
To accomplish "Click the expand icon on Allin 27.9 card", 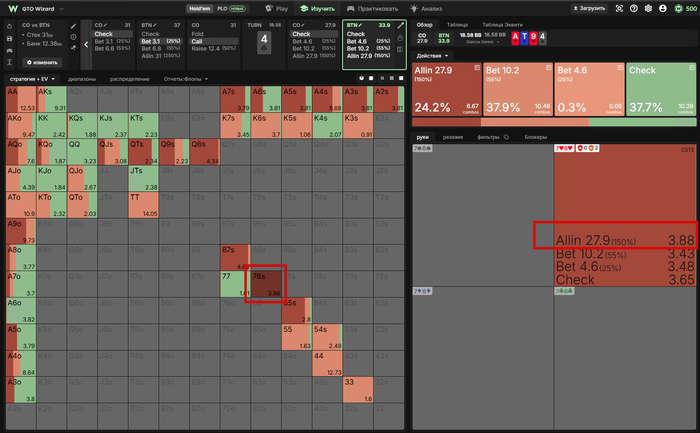I will [477, 67].
